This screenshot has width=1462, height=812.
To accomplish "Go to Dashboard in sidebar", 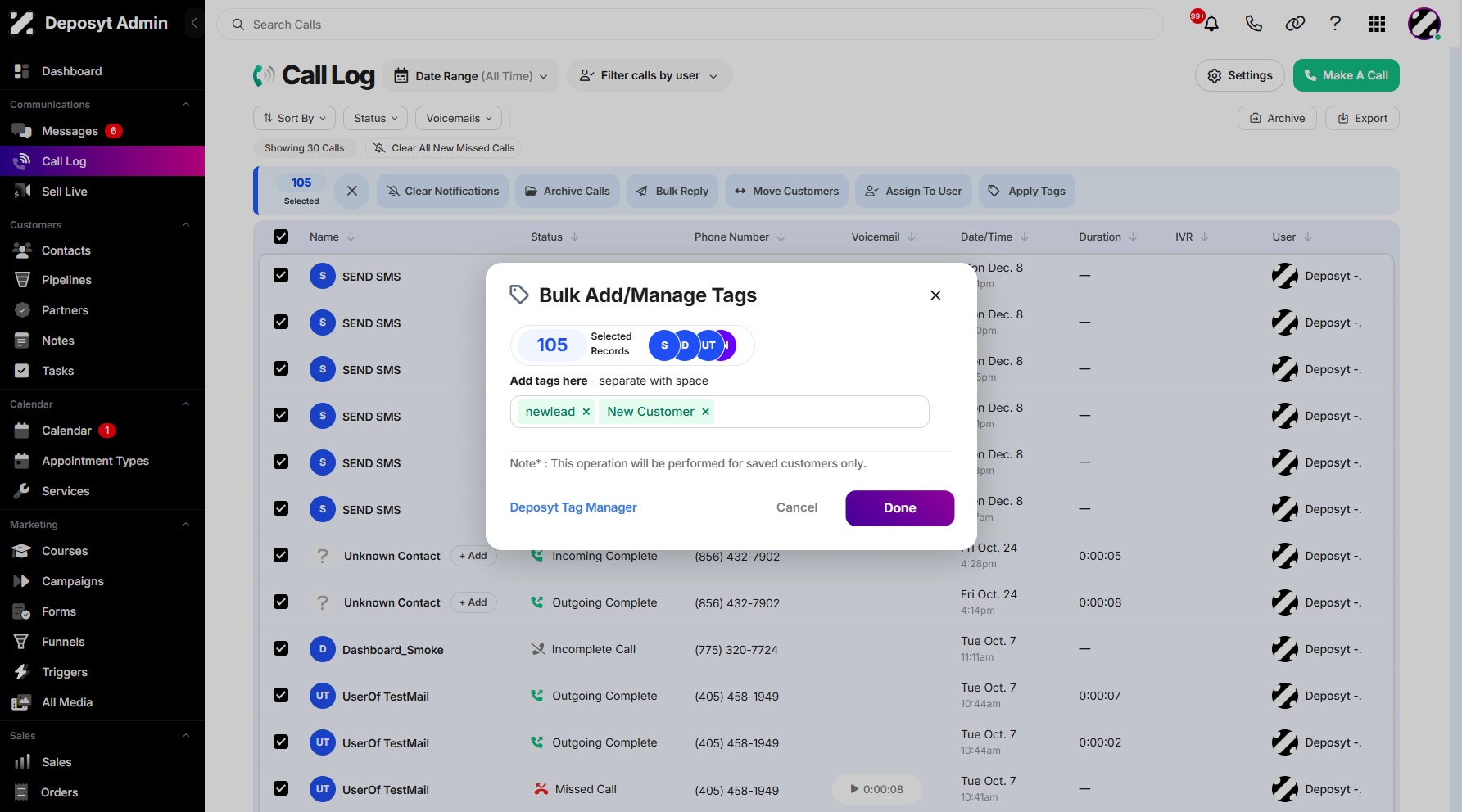I will [x=72, y=71].
